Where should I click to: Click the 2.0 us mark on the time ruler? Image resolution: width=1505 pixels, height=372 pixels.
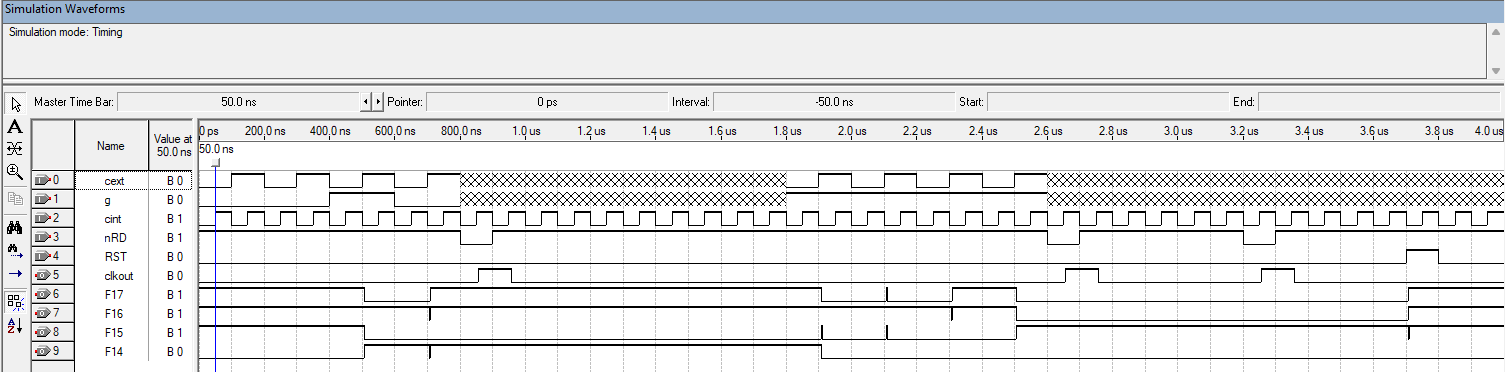coord(851,131)
